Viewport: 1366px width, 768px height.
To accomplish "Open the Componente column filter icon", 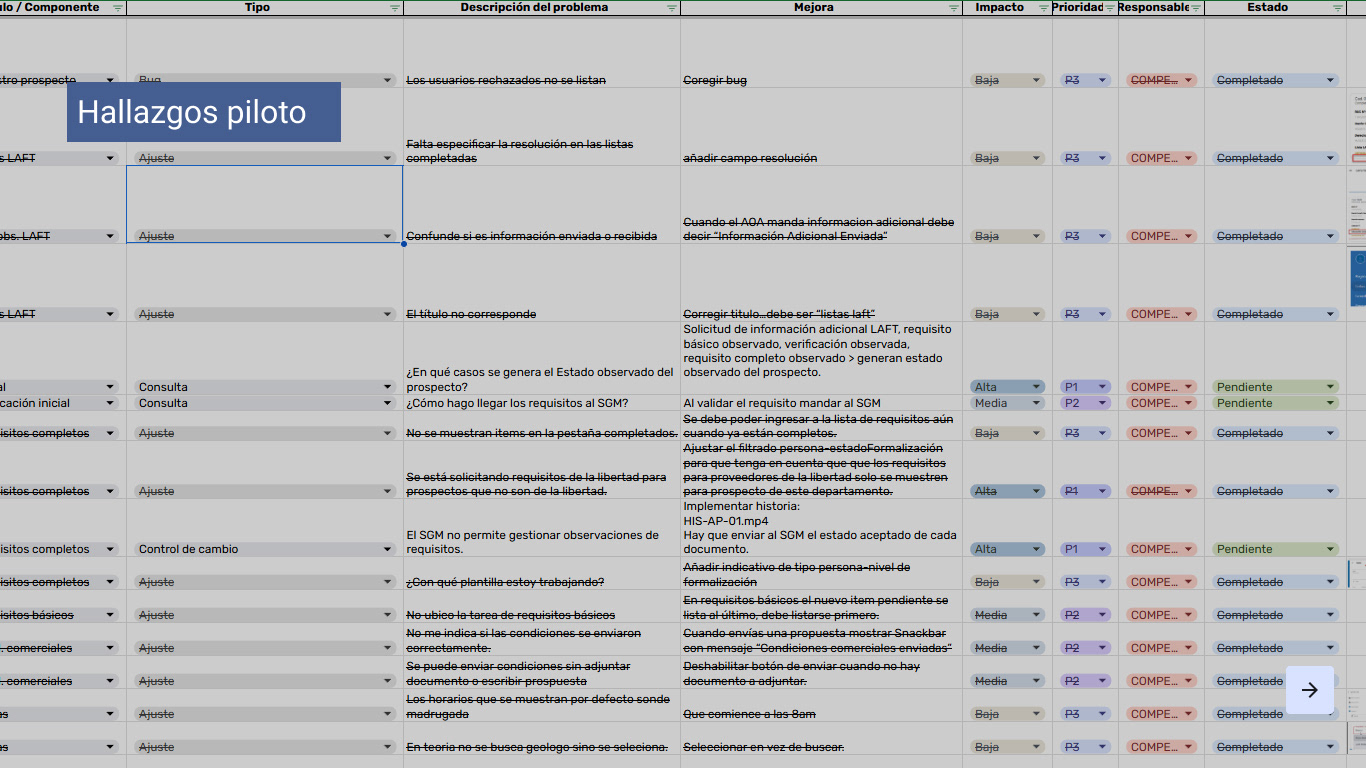I will tap(118, 8).
